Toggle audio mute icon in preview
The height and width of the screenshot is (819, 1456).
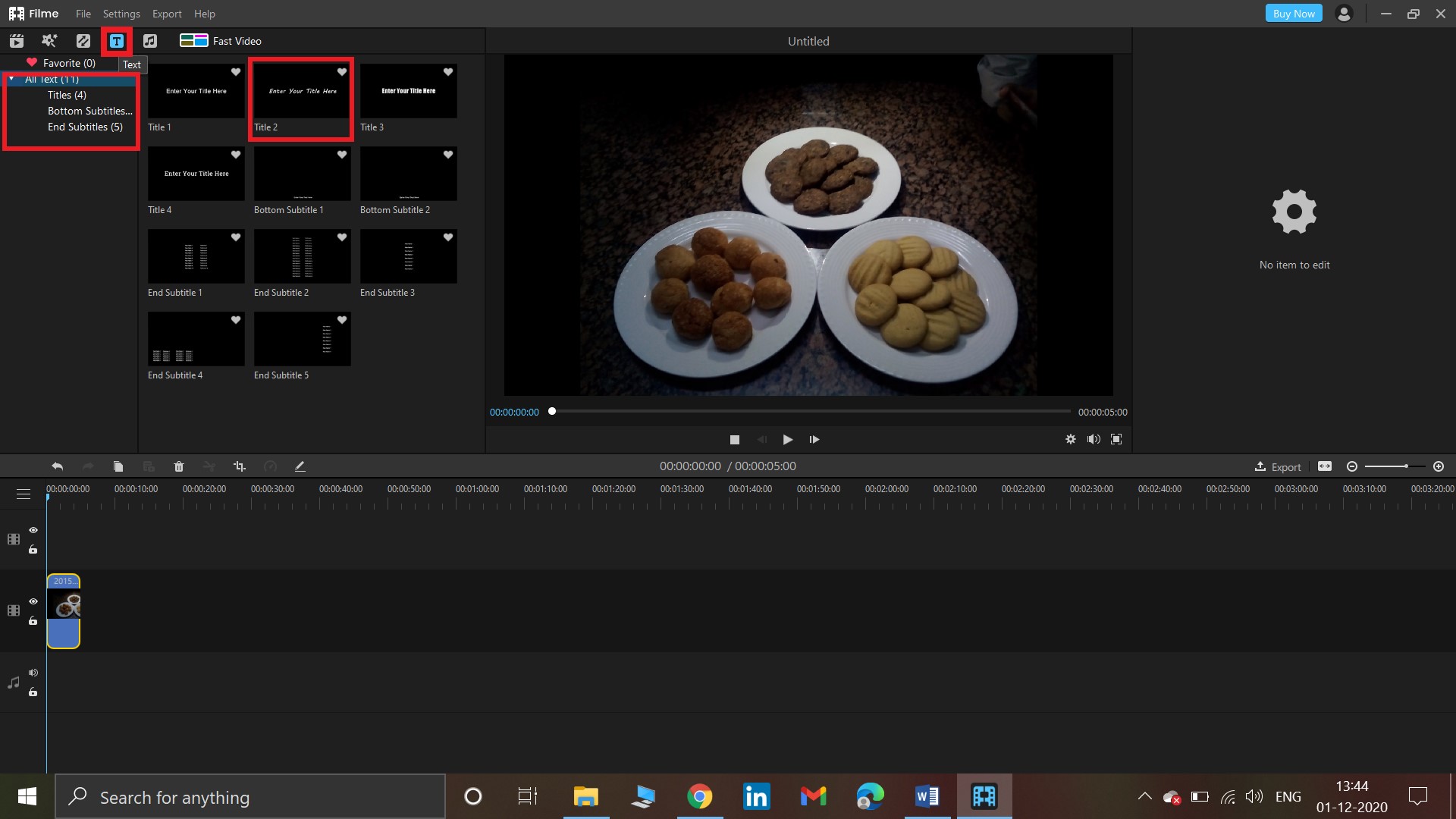(1094, 439)
